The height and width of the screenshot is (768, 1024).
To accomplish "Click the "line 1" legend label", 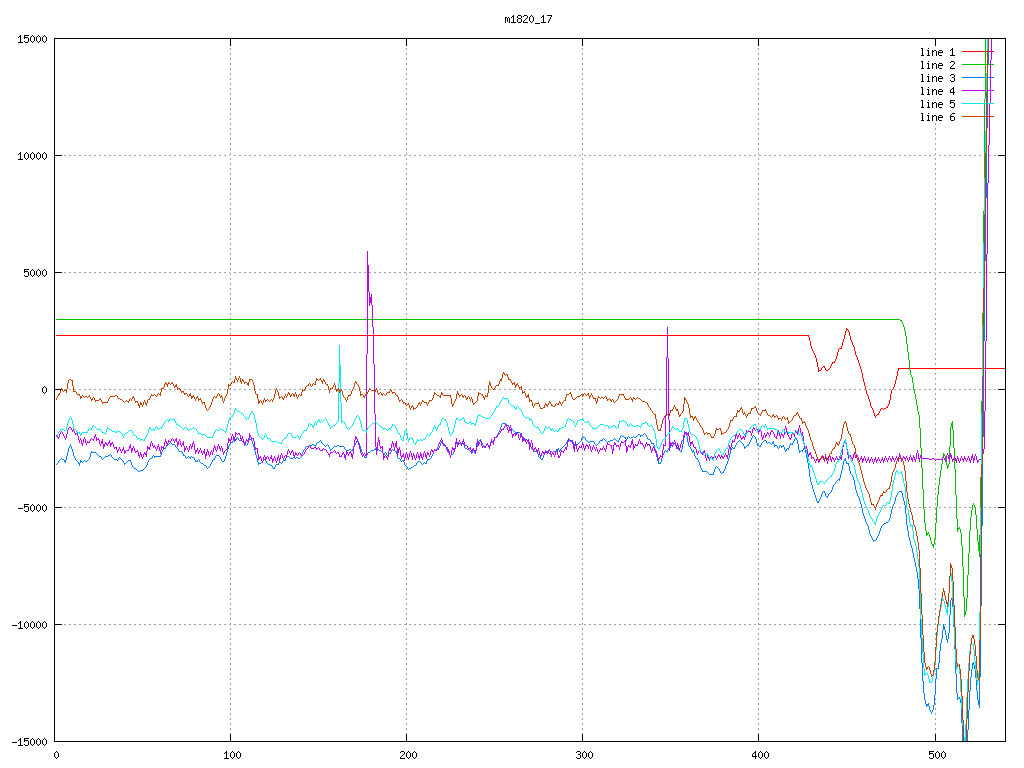I will (x=937, y=52).
